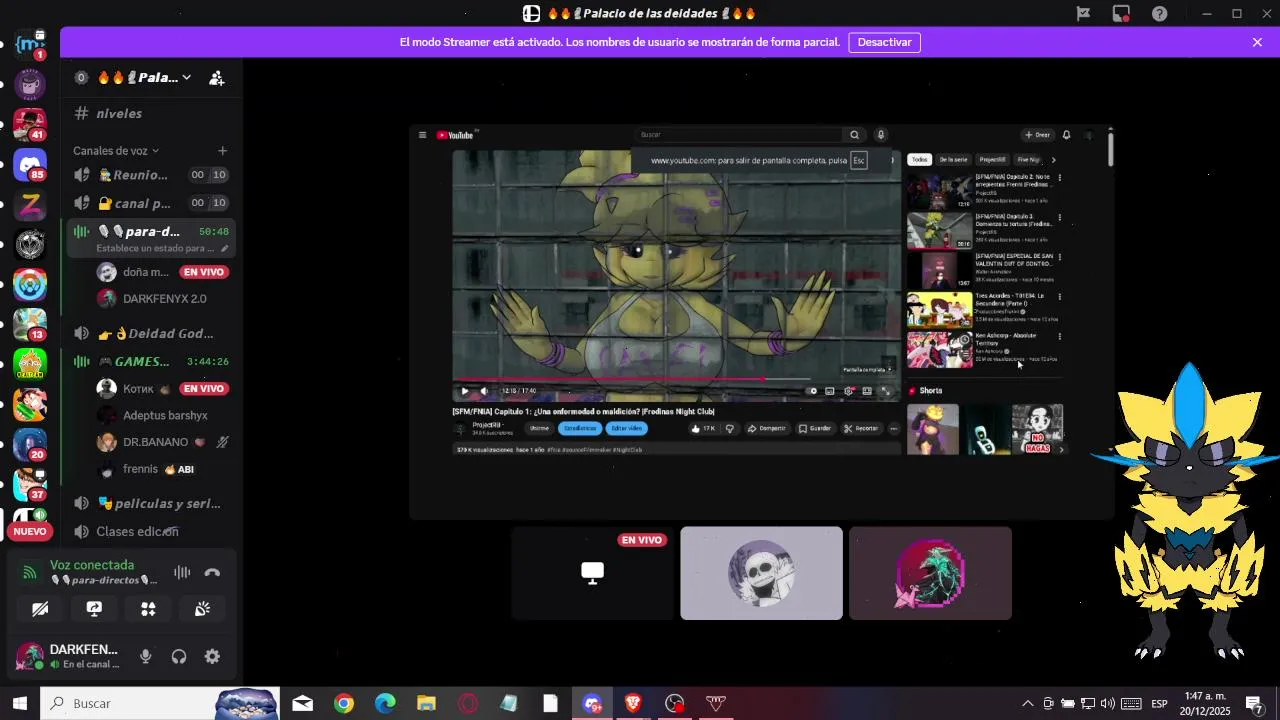Deafen with the headphones icon

tap(179, 657)
